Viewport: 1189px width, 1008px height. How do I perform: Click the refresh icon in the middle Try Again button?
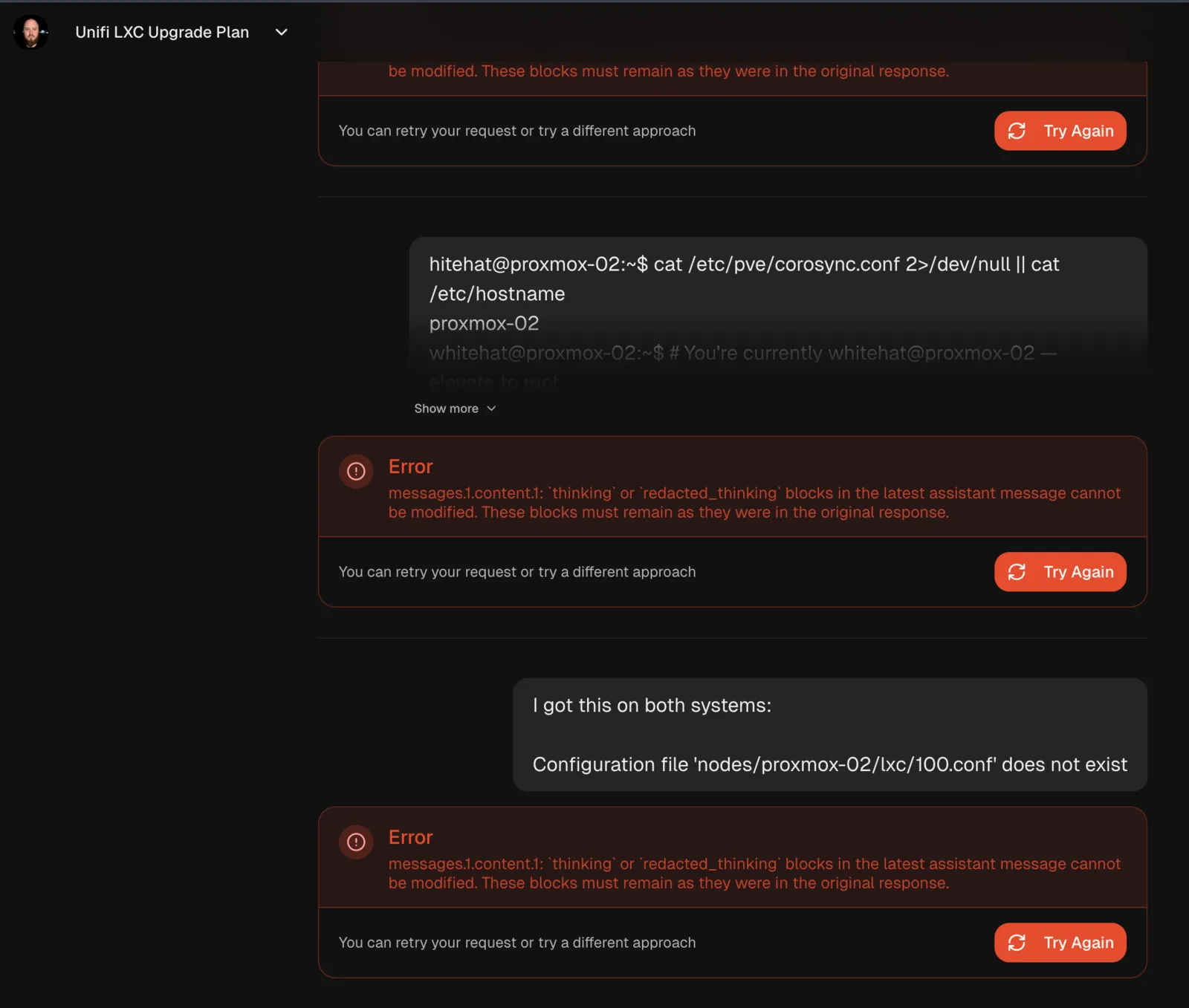point(1017,572)
